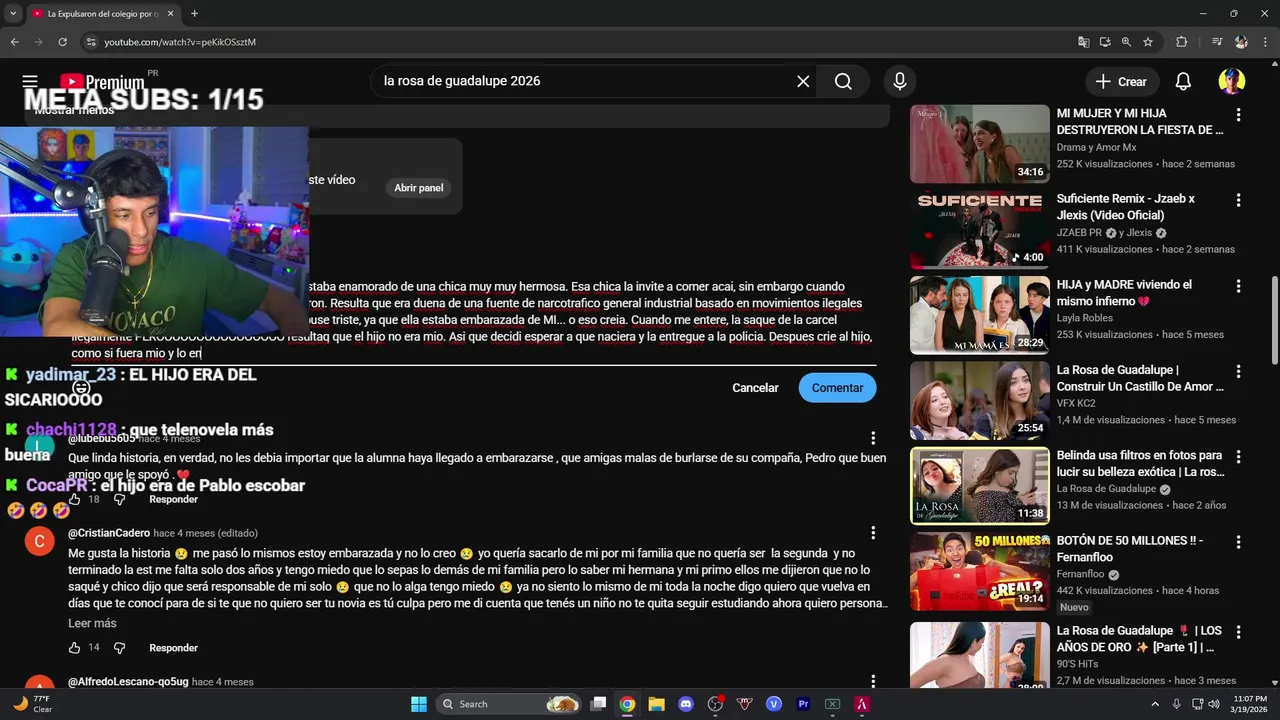Open the Translate page icon in address bar

[1083, 42]
